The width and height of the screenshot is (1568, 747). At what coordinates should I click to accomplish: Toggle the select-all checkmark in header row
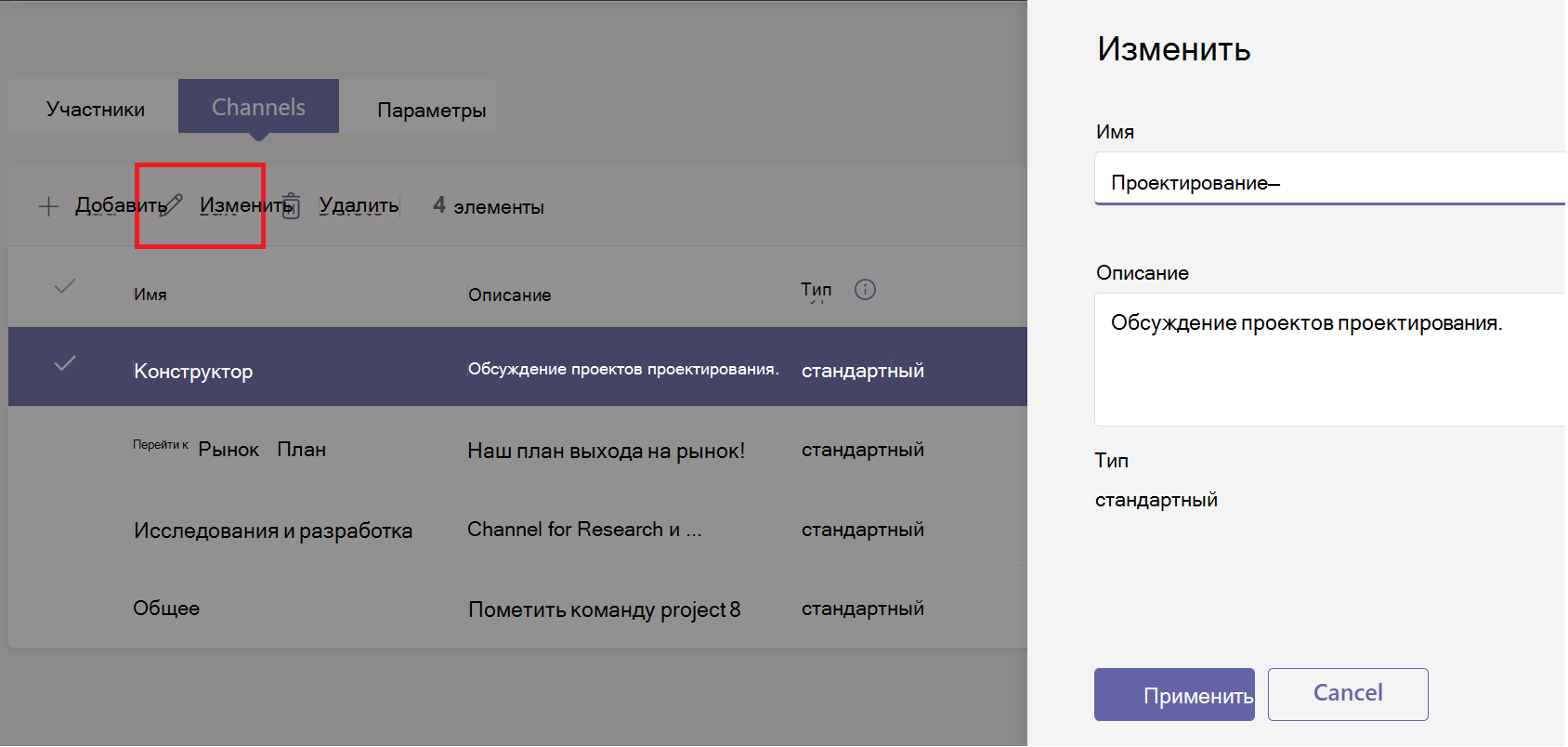64,286
